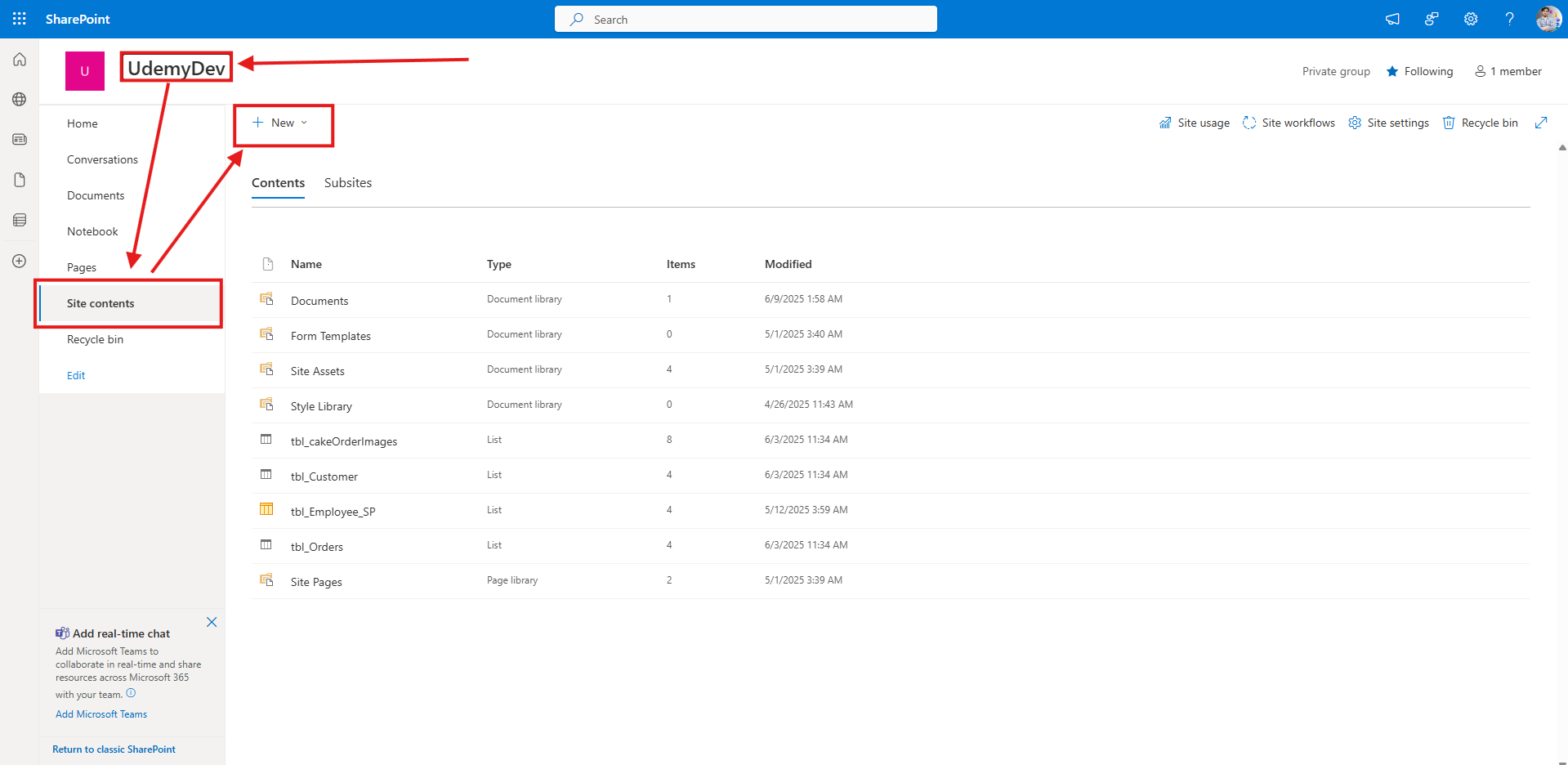Open My lists icon in app bar
The image size is (1568, 765).
[20, 220]
